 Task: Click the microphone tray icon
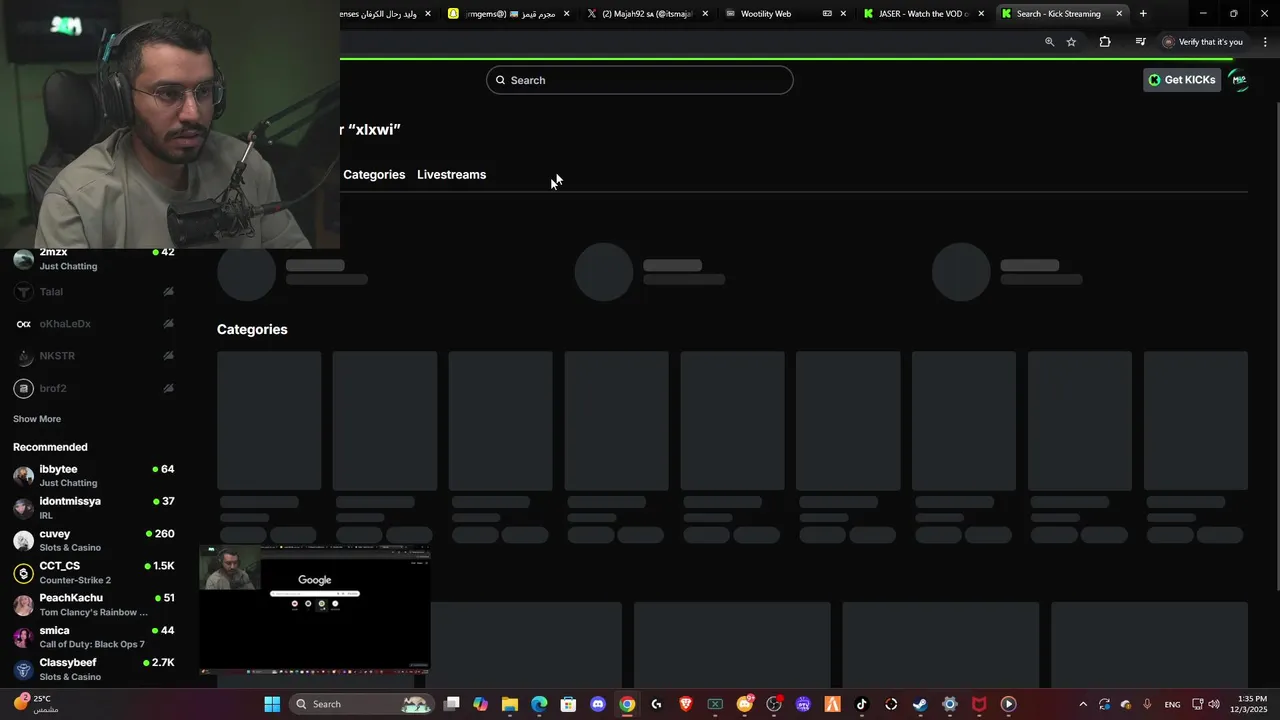[x=1147, y=704]
